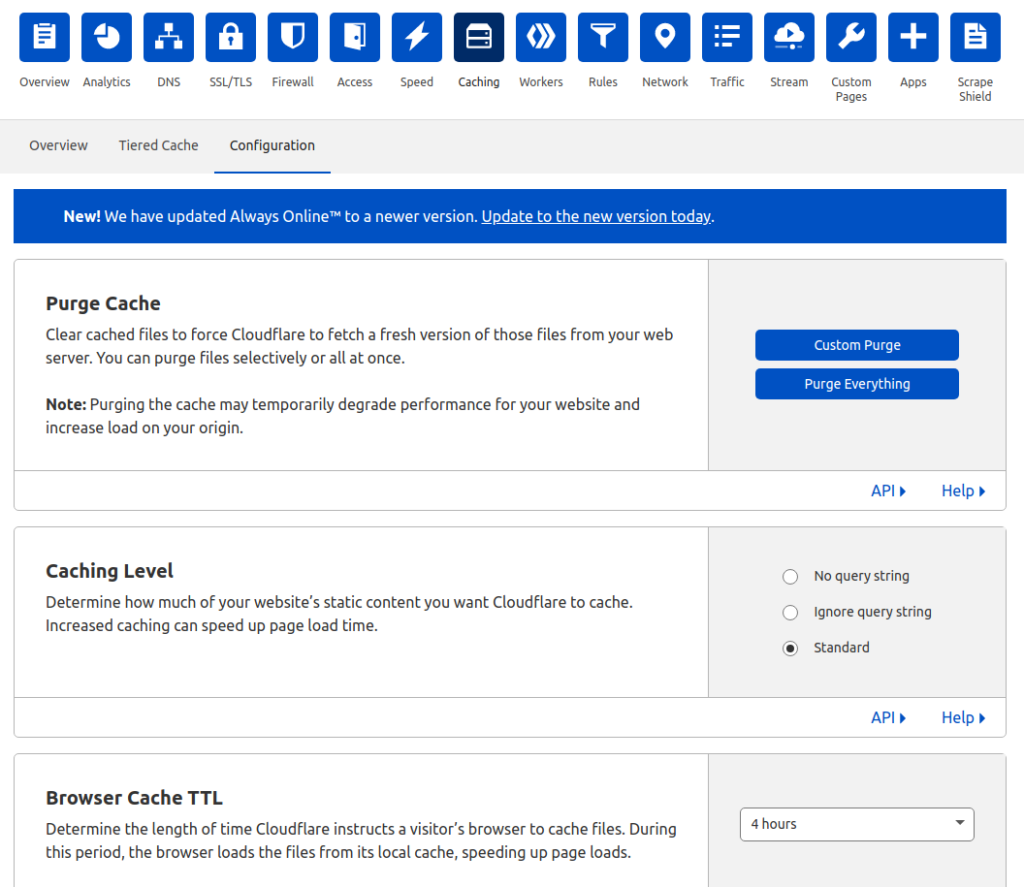
Task: Open the Workers icon
Action: coord(541,37)
